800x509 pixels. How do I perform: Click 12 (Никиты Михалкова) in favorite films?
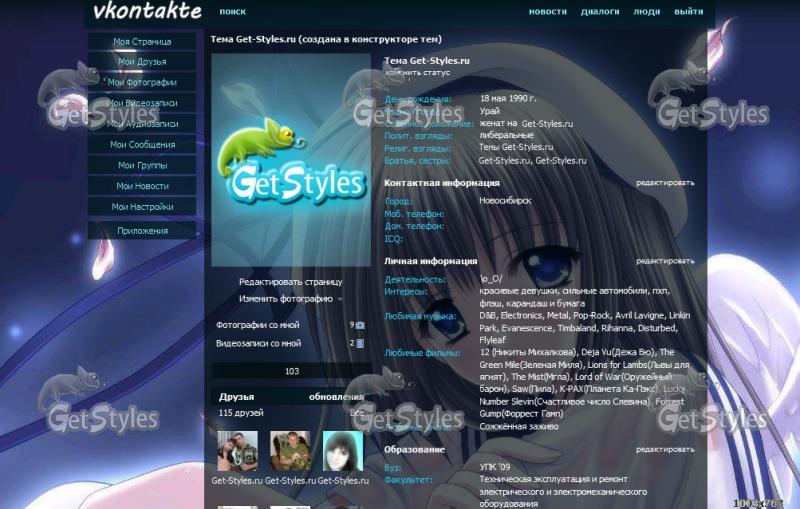[528, 352]
